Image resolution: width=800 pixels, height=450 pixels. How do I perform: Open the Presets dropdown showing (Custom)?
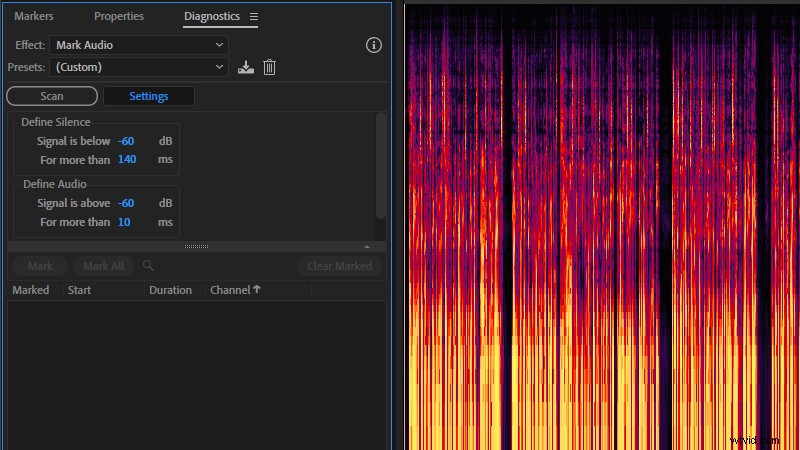139,67
